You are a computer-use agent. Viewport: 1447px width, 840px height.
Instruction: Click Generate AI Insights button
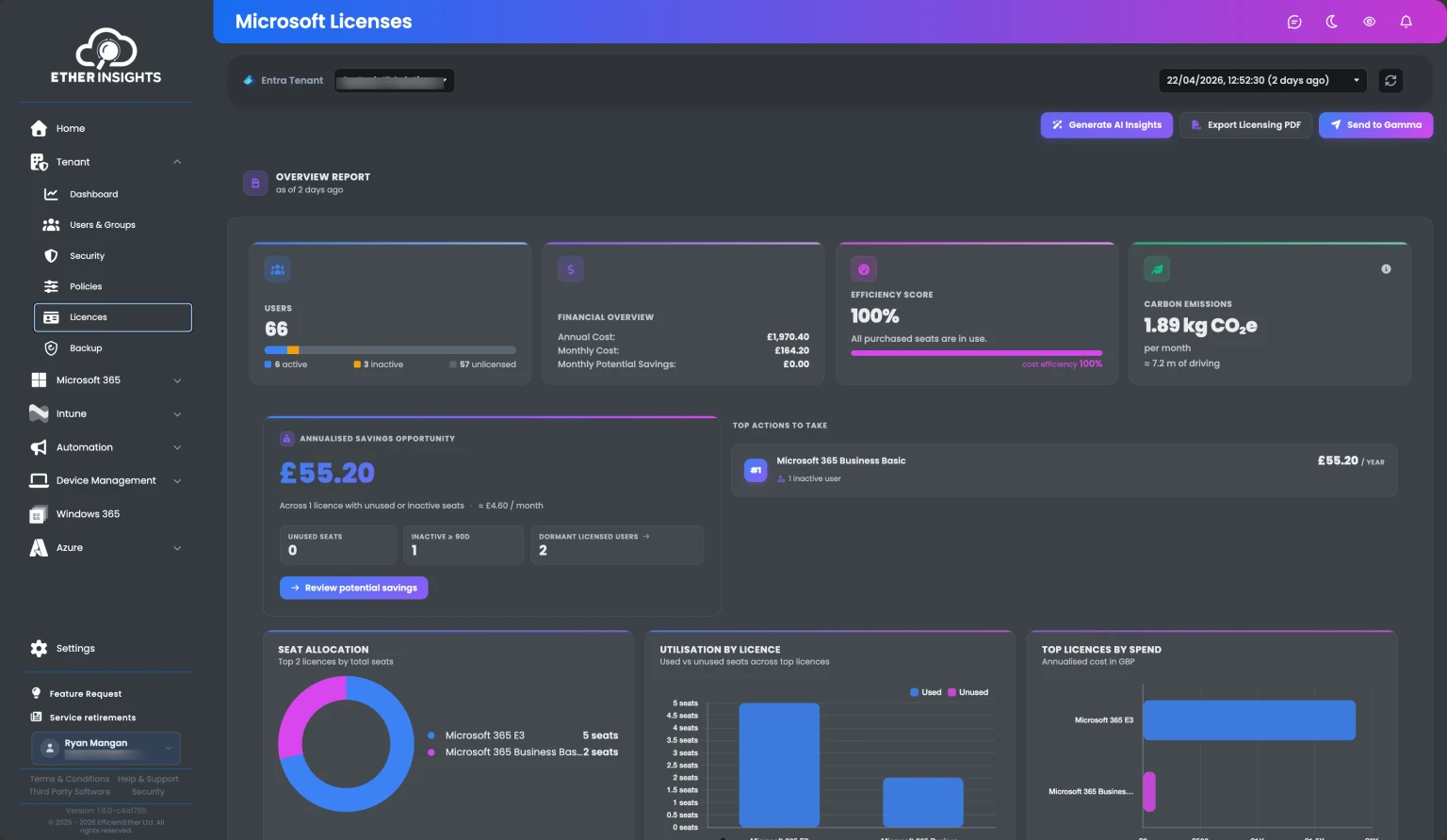click(x=1106, y=125)
